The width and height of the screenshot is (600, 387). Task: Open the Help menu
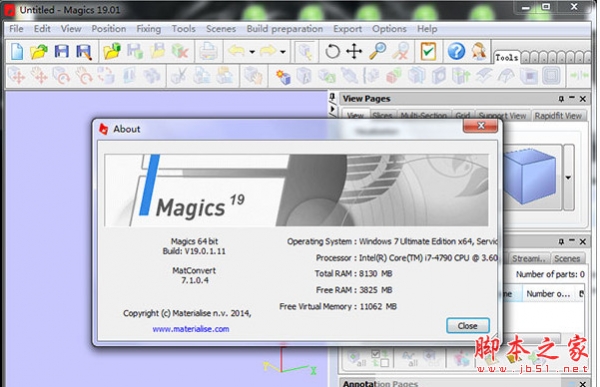(x=427, y=29)
